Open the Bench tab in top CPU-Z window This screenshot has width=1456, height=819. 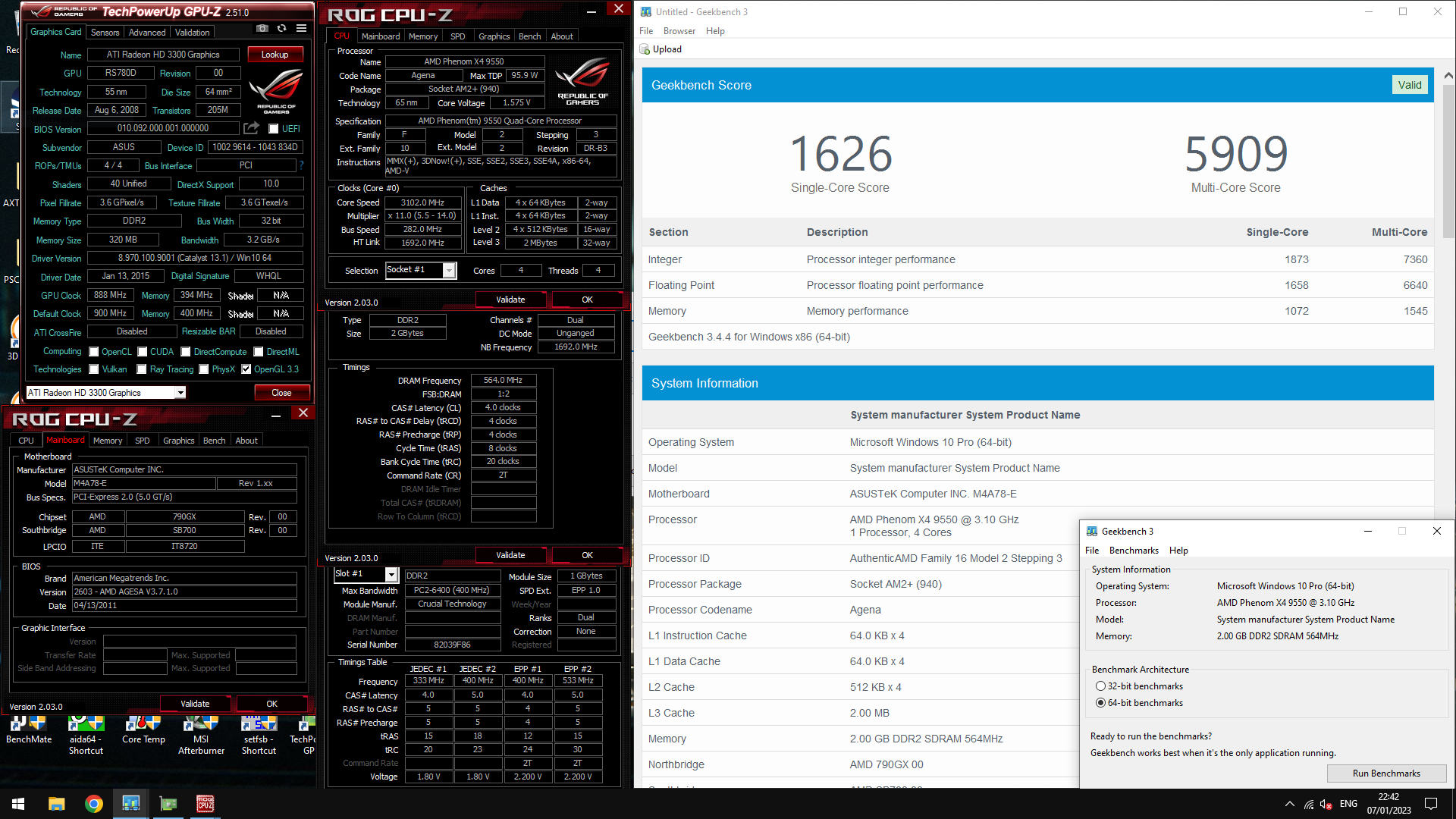click(x=529, y=36)
